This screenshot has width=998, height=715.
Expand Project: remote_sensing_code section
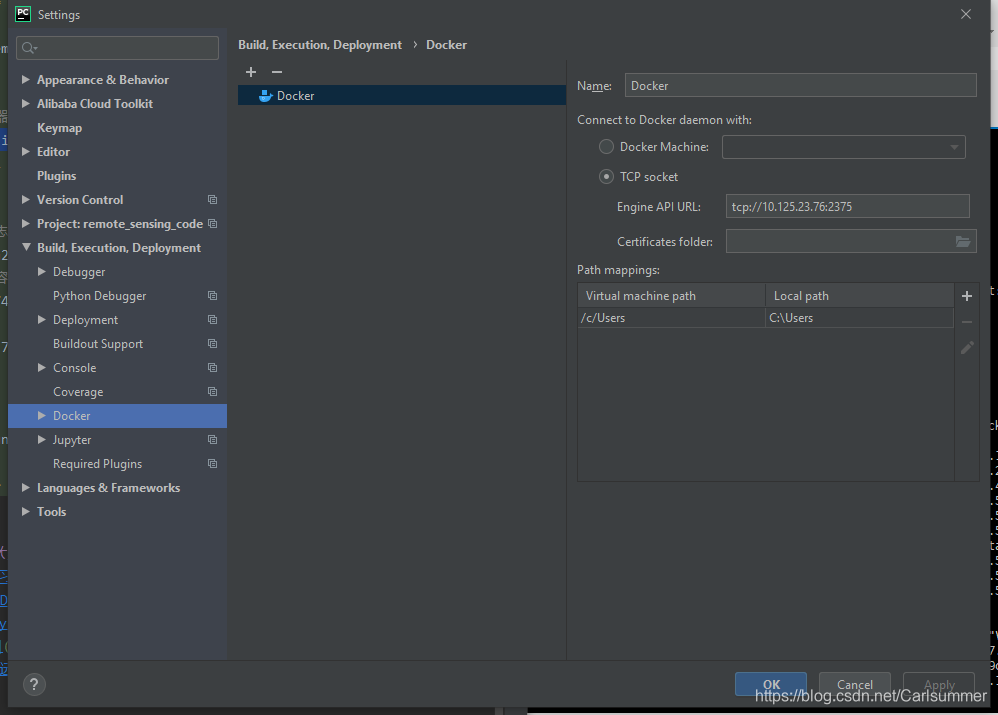pos(25,223)
